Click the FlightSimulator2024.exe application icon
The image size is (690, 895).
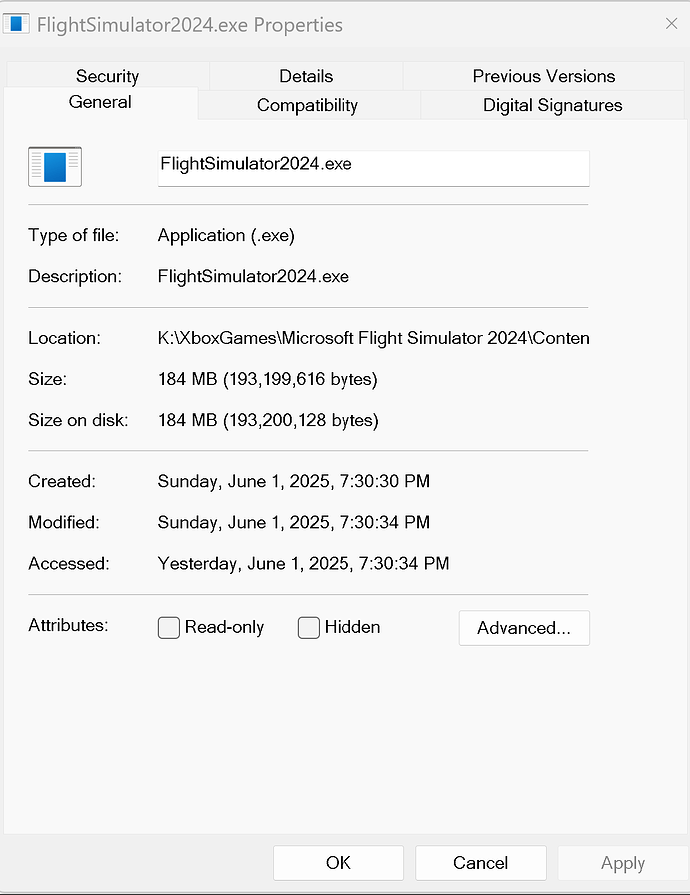pos(54,166)
